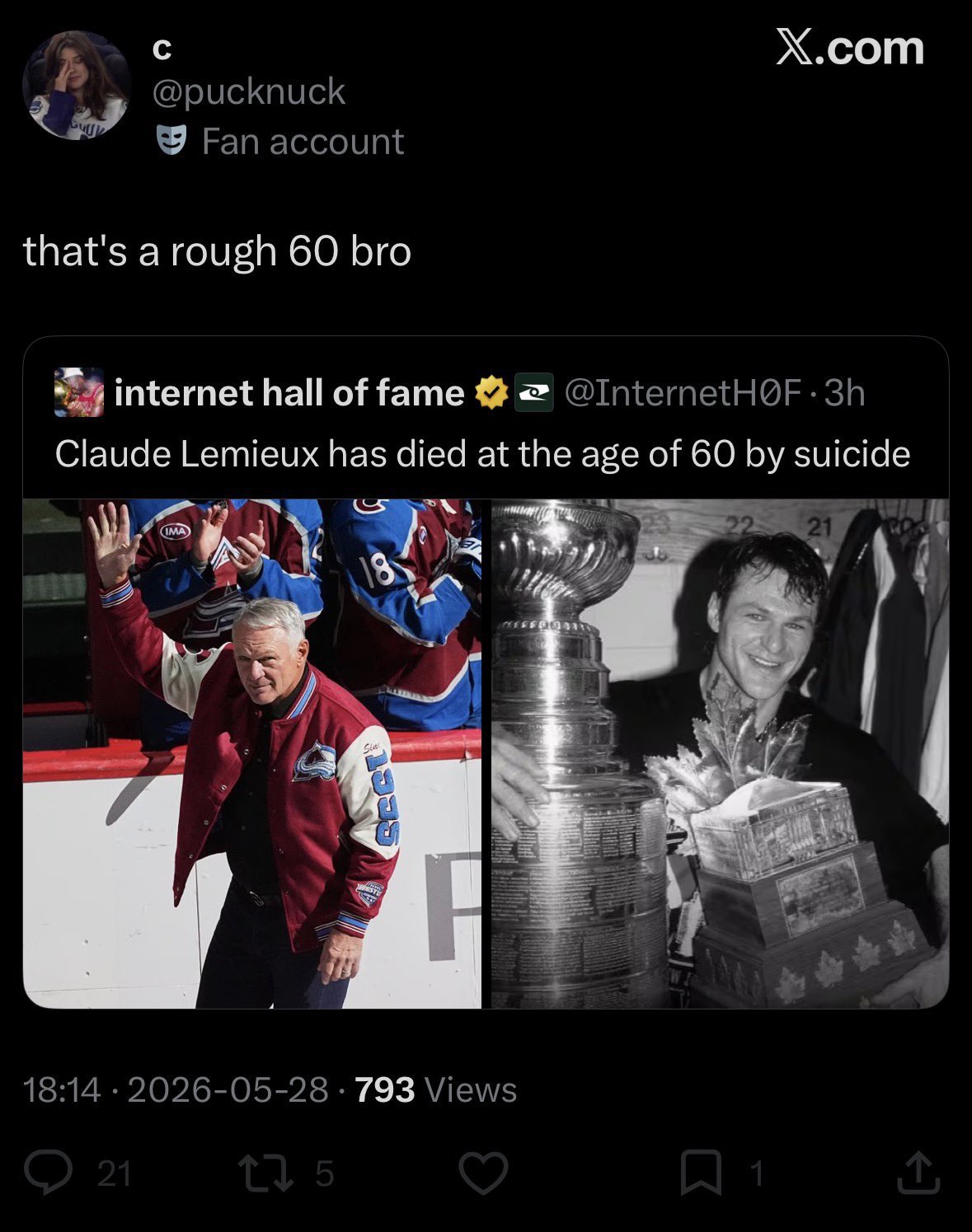
Task: Click the internet hall of fame name
Action: click(x=289, y=392)
